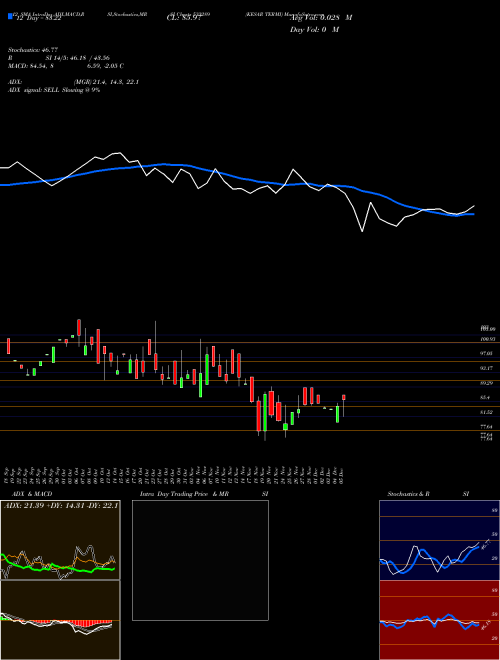
Task: Click the tallest red candlestick near chart top
Action: pyautogui.click(x=79, y=327)
